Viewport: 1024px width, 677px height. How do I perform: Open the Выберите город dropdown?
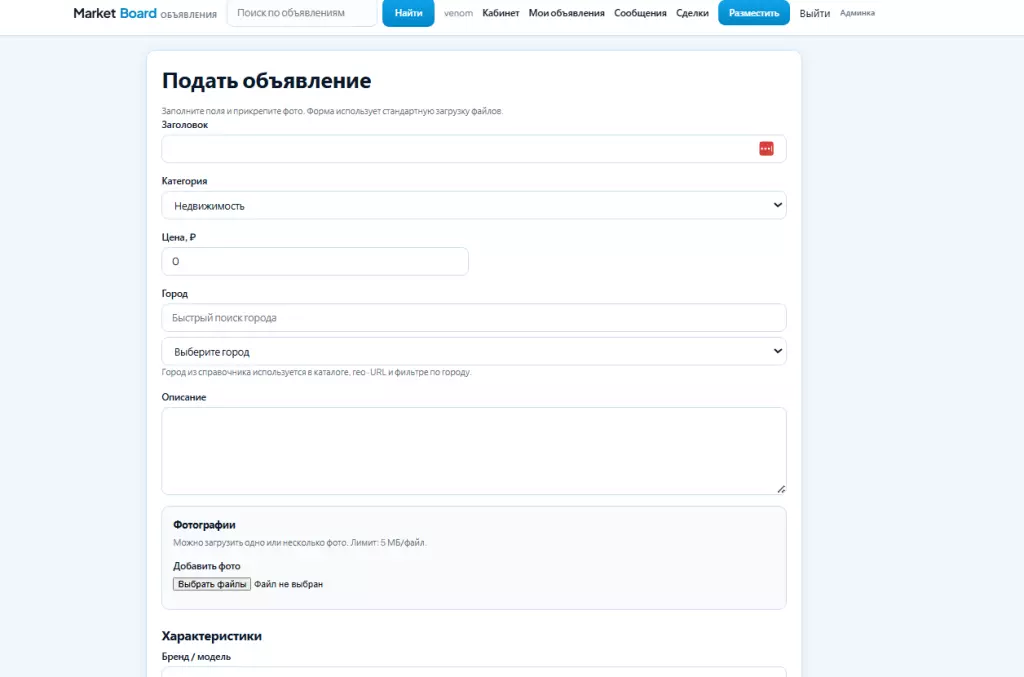[x=473, y=352]
